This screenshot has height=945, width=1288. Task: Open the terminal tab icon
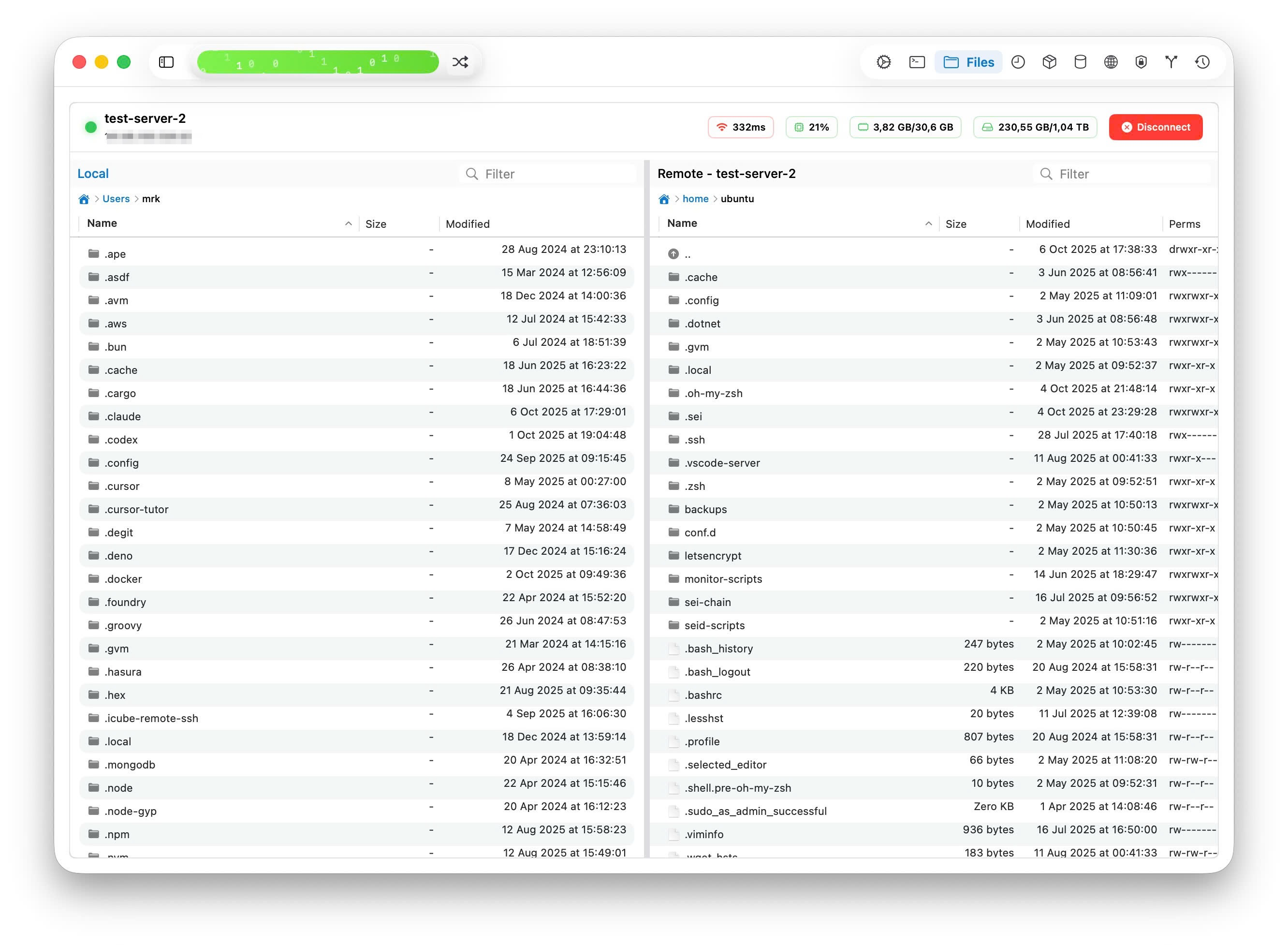[x=917, y=62]
